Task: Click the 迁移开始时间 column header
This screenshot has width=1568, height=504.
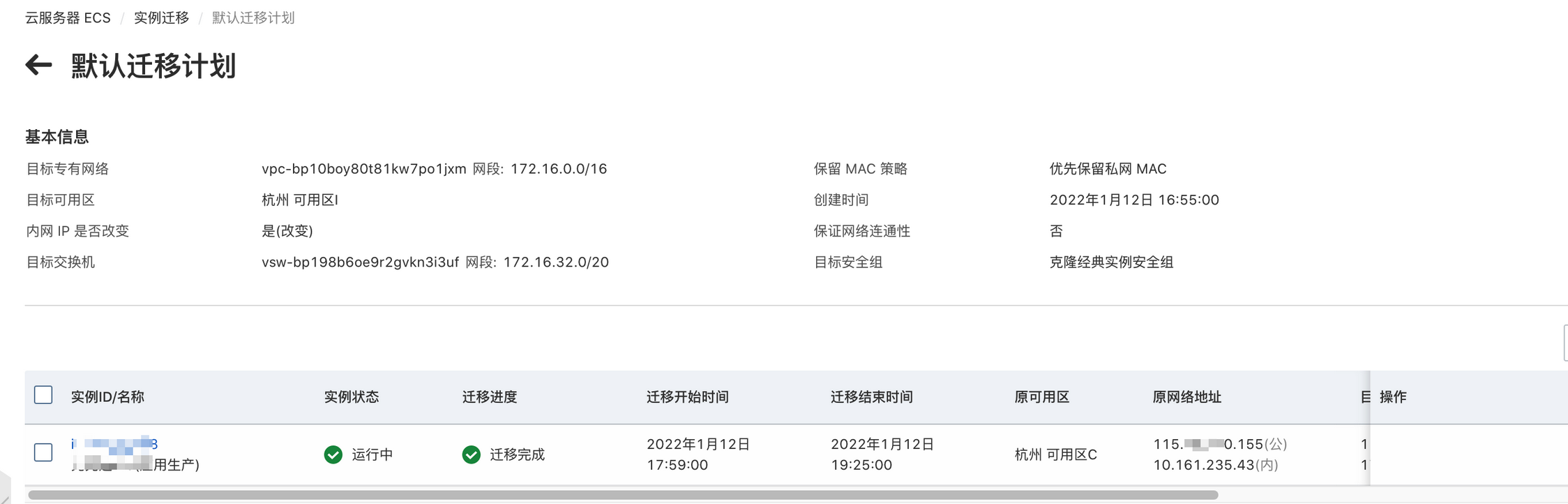Action: coord(688,397)
